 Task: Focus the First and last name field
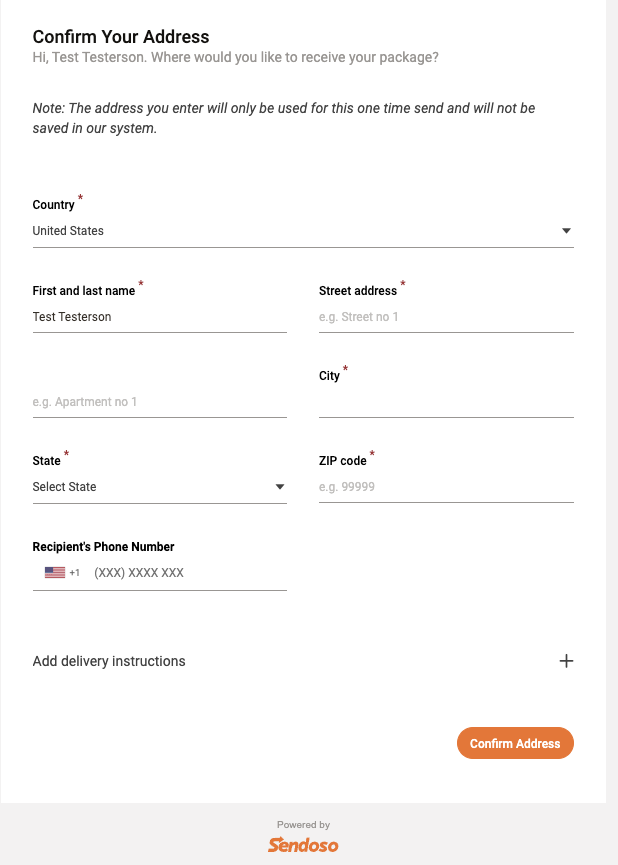(x=159, y=317)
